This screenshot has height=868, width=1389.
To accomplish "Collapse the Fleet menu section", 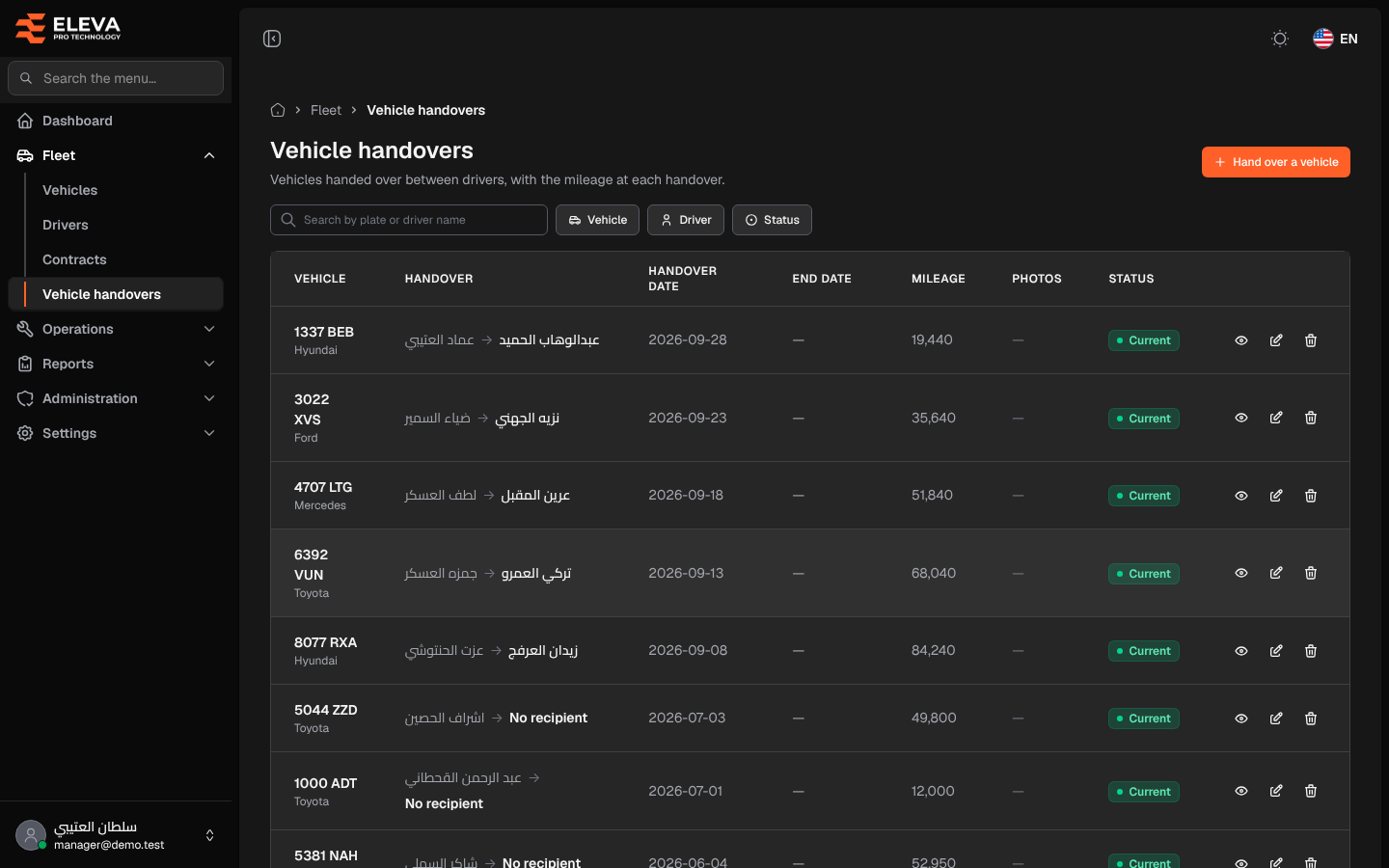I will click(116, 155).
